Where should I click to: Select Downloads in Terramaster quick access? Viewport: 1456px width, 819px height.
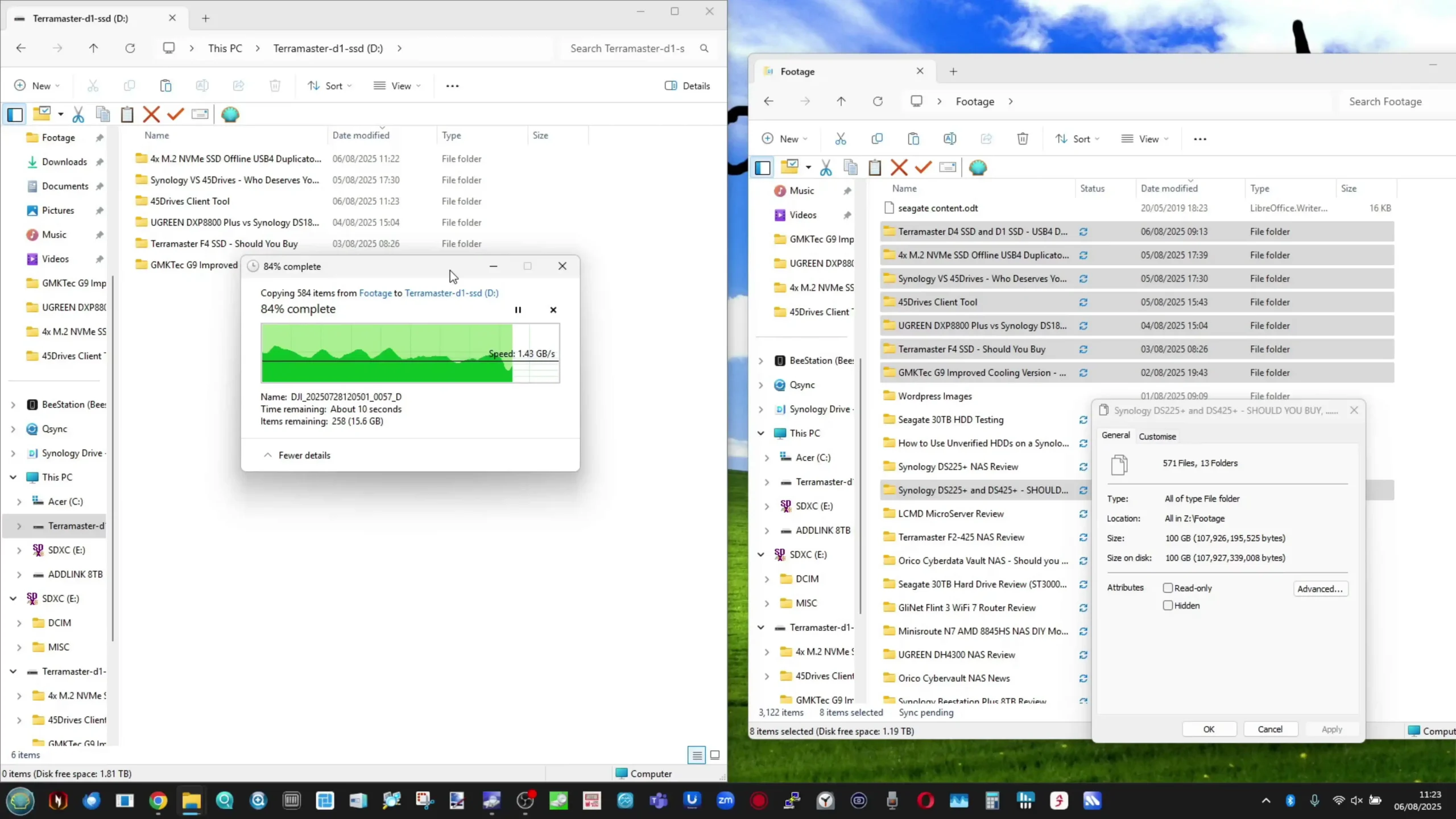(64, 162)
